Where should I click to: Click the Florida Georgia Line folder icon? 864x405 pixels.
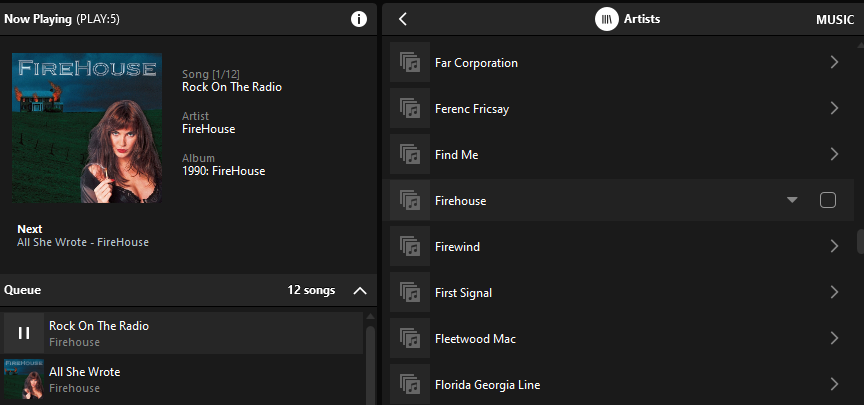pos(410,384)
